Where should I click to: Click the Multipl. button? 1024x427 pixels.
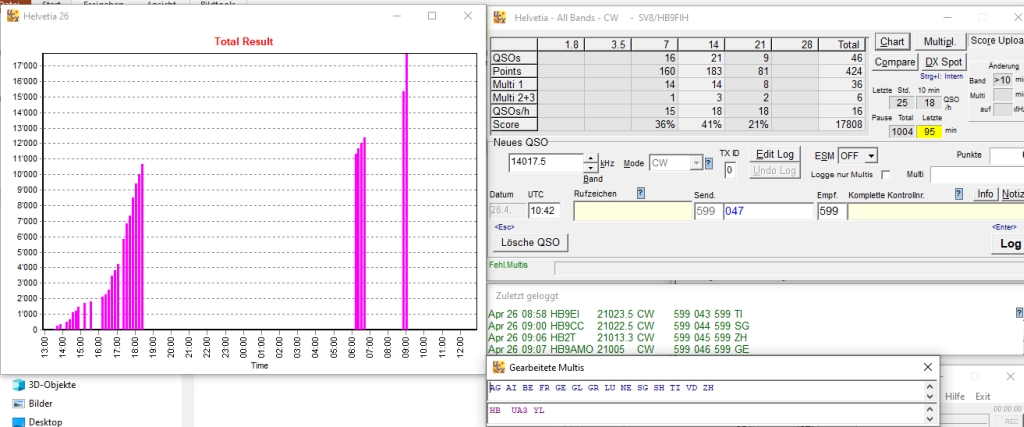(940, 42)
